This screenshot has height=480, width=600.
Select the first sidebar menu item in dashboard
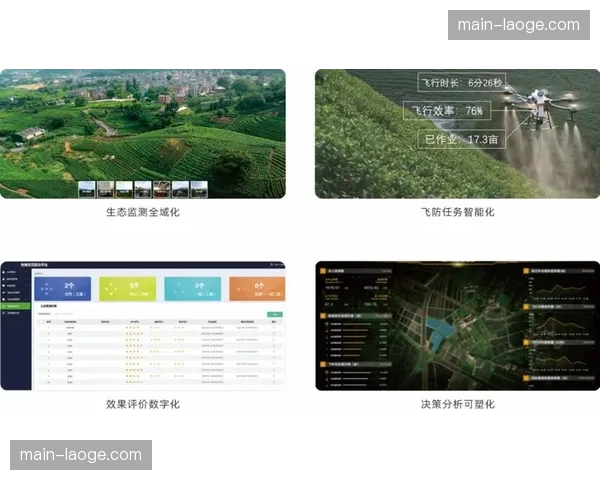[x=15, y=272]
